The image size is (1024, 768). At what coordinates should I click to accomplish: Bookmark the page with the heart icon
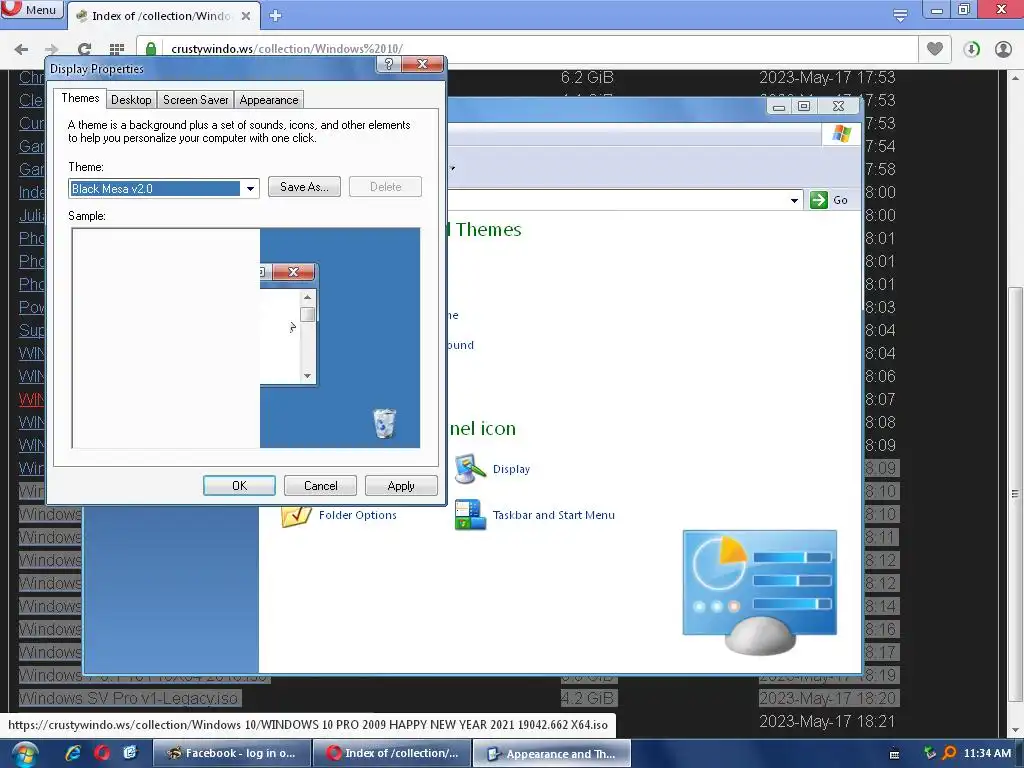coord(935,49)
